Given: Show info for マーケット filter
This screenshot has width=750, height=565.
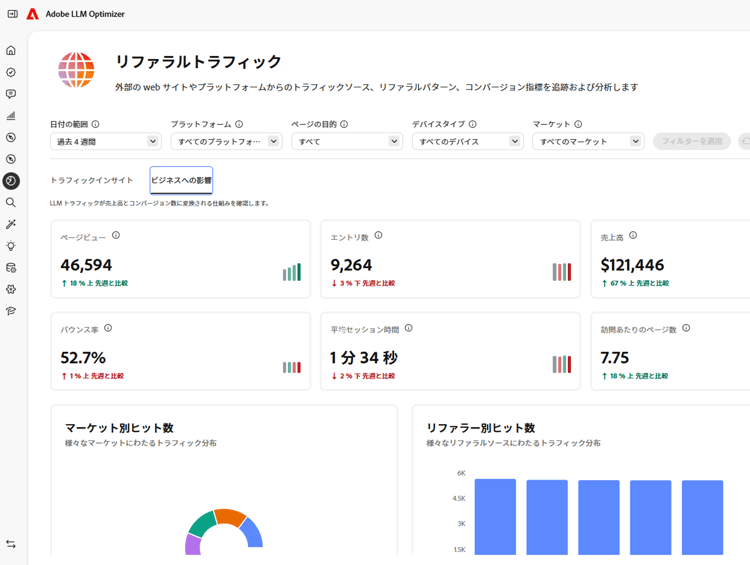Looking at the screenshot, I should pyautogui.click(x=578, y=124).
